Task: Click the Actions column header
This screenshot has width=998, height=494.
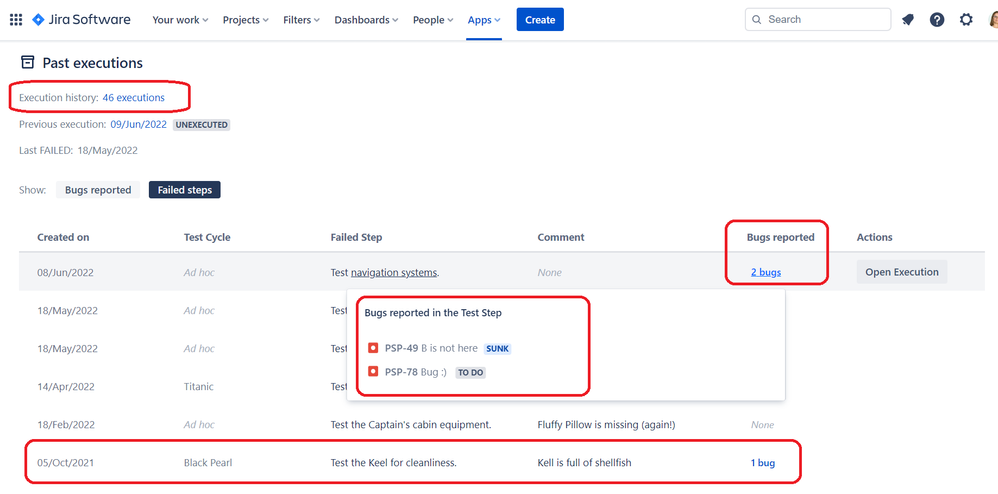Action: (875, 237)
